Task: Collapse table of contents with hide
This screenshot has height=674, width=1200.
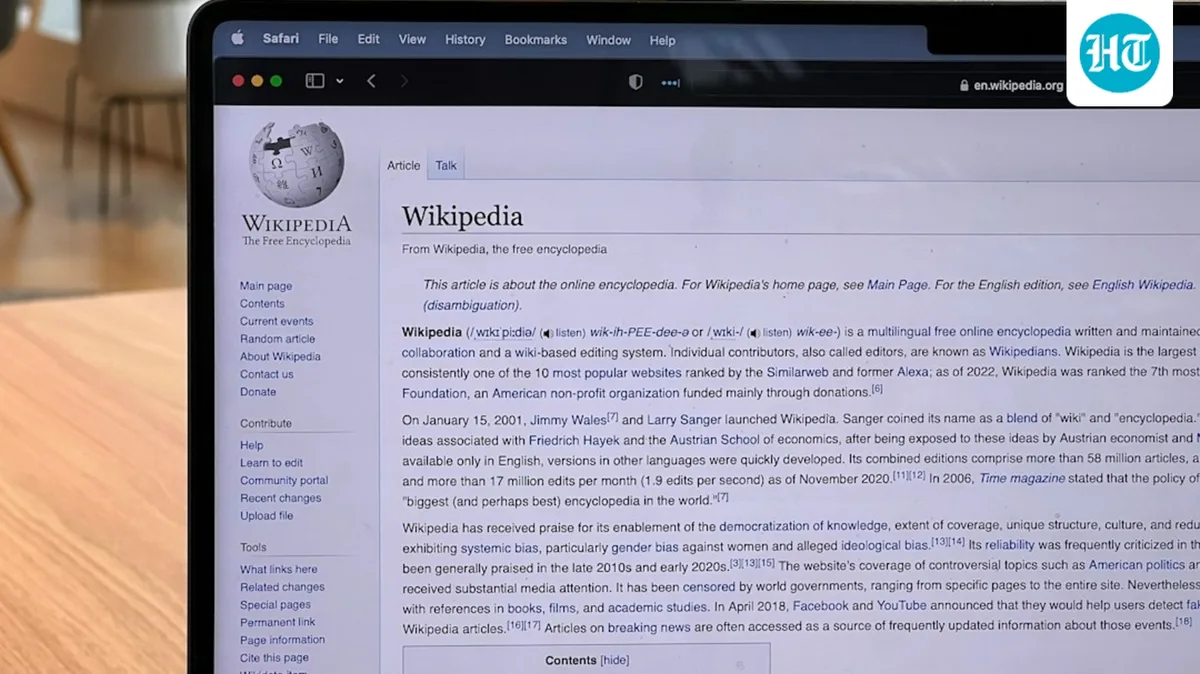Action: point(615,660)
